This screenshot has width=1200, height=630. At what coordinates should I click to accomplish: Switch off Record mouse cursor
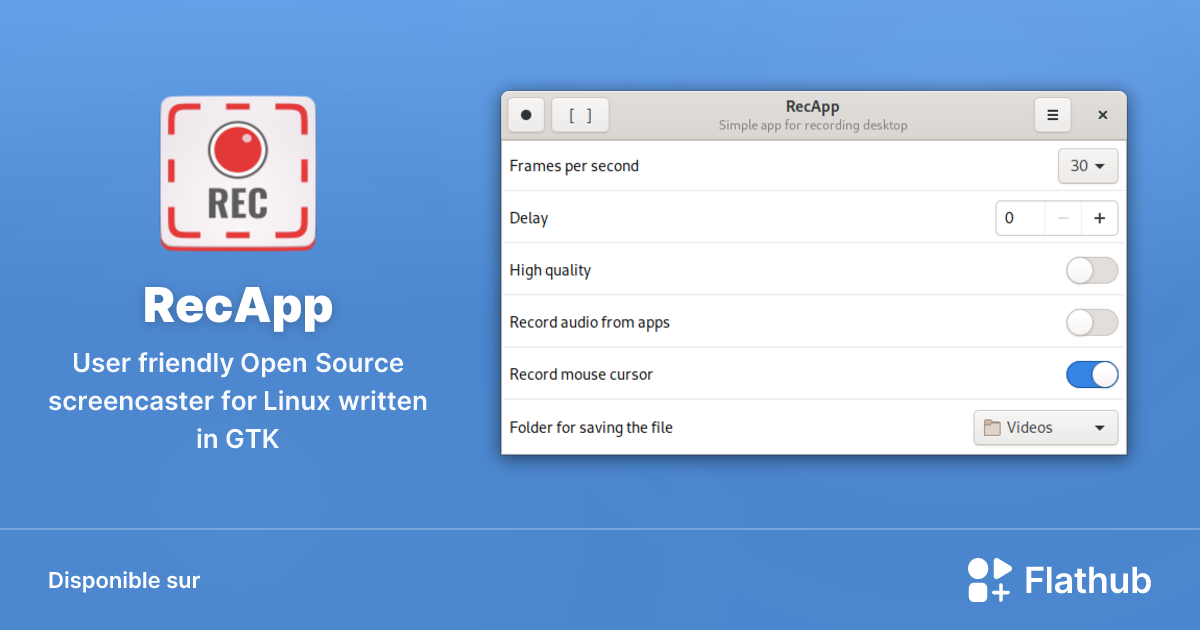coord(1091,374)
